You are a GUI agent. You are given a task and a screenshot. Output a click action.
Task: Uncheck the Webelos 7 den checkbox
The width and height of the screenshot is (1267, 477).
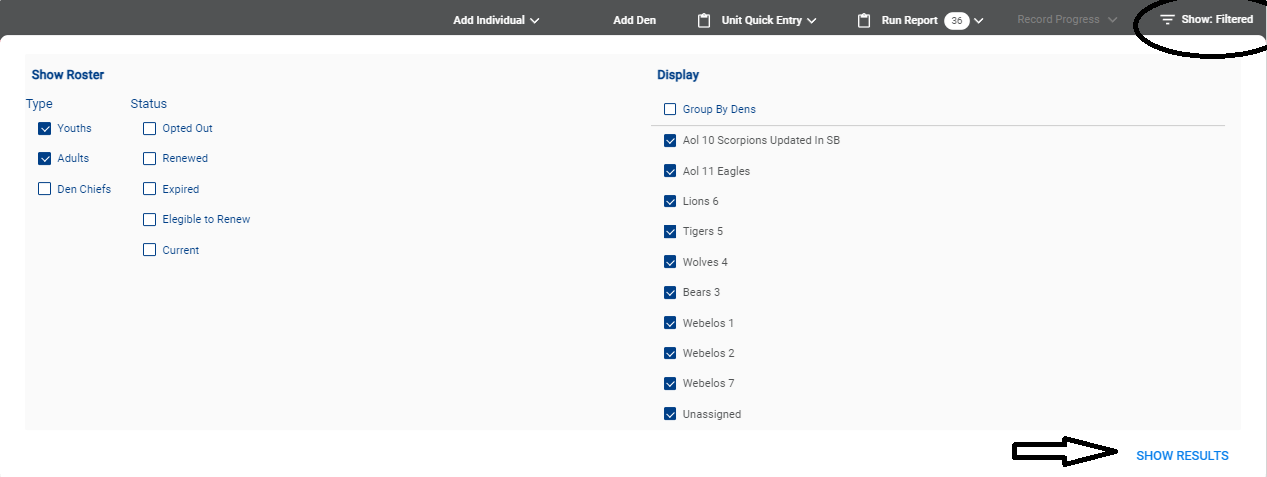click(x=670, y=383)
